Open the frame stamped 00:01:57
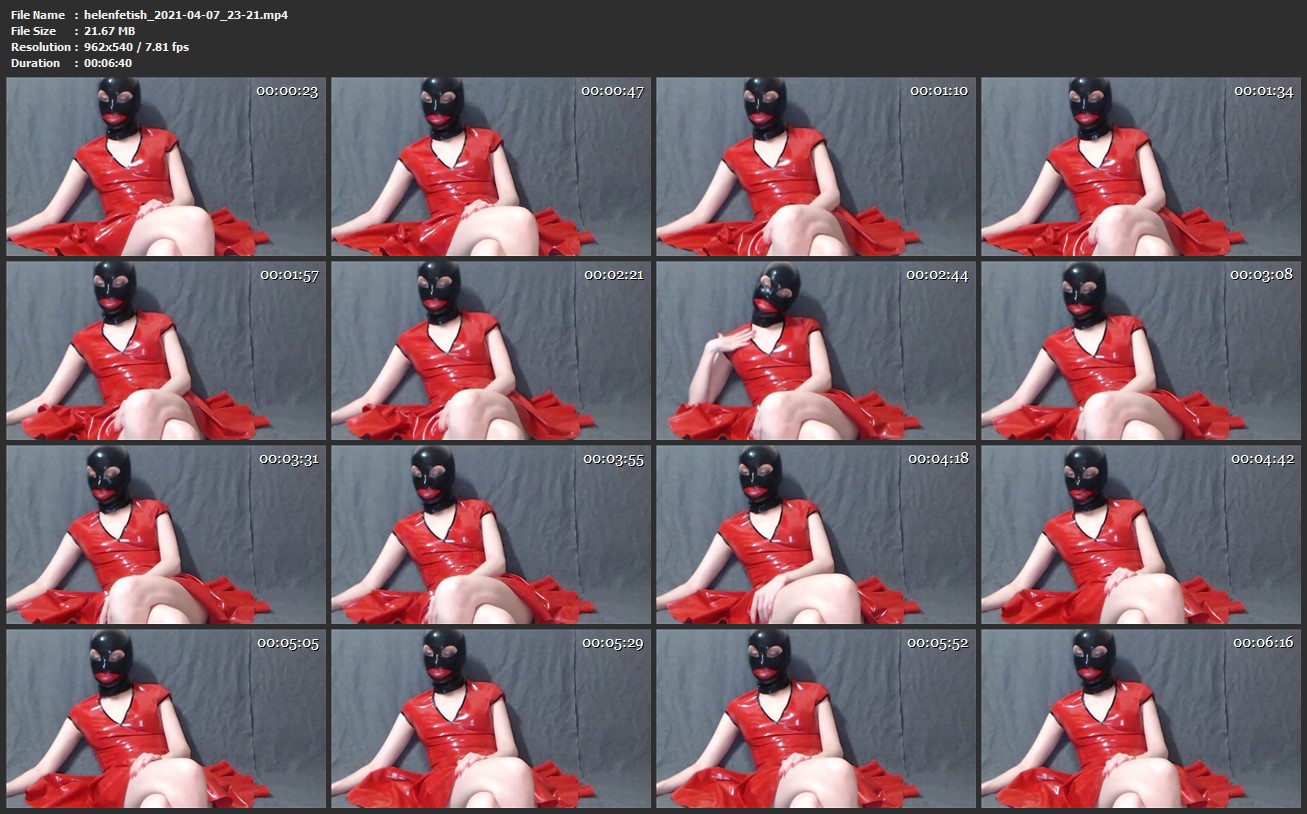Viewport: 1307px width, 814px height. click(166, 351)
